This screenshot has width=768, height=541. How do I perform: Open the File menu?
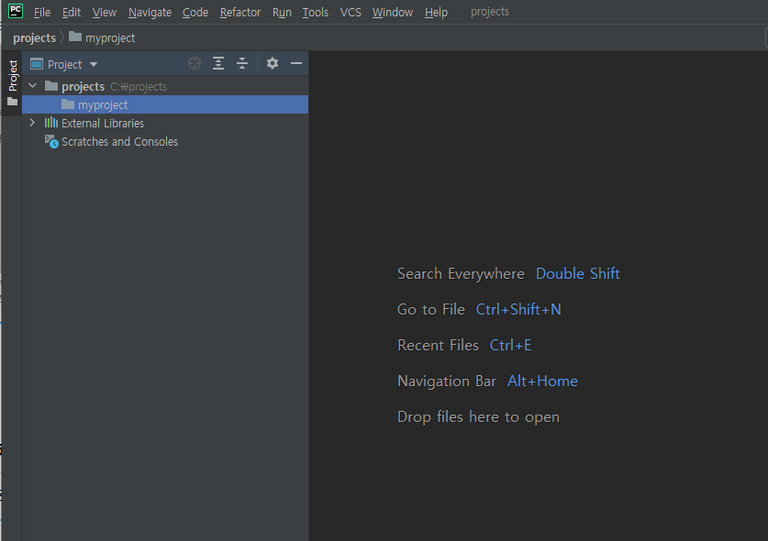pyautogui.click(x=42, y=12)
